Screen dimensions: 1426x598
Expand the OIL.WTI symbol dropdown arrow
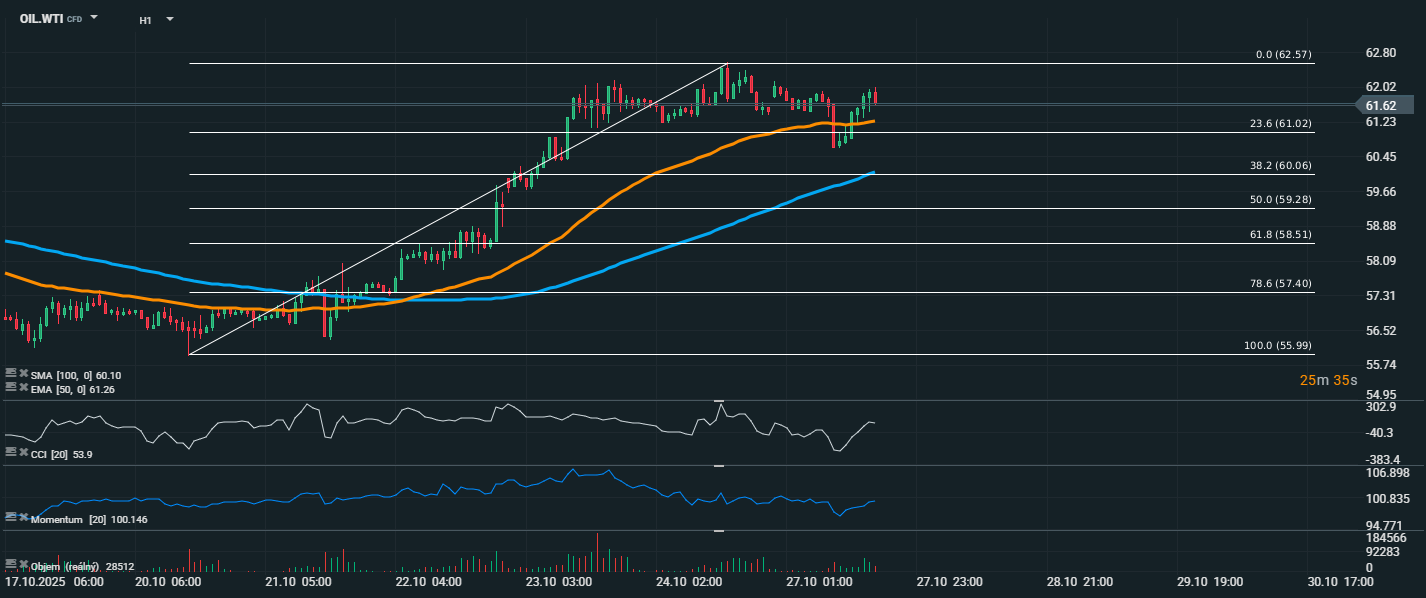94,18
